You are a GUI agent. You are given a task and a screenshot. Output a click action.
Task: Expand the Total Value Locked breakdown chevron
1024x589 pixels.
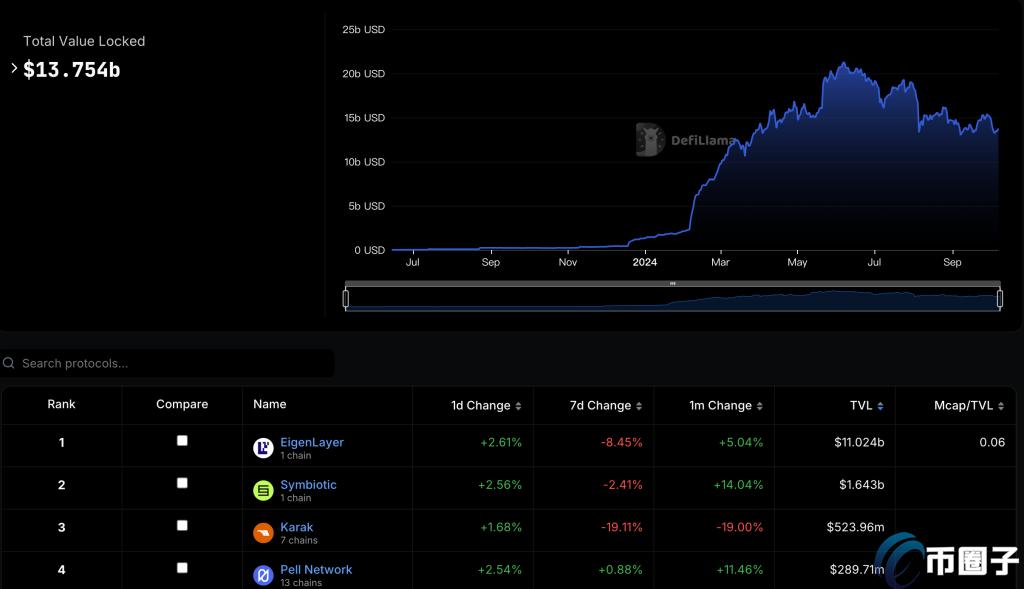tap(14, 68)
